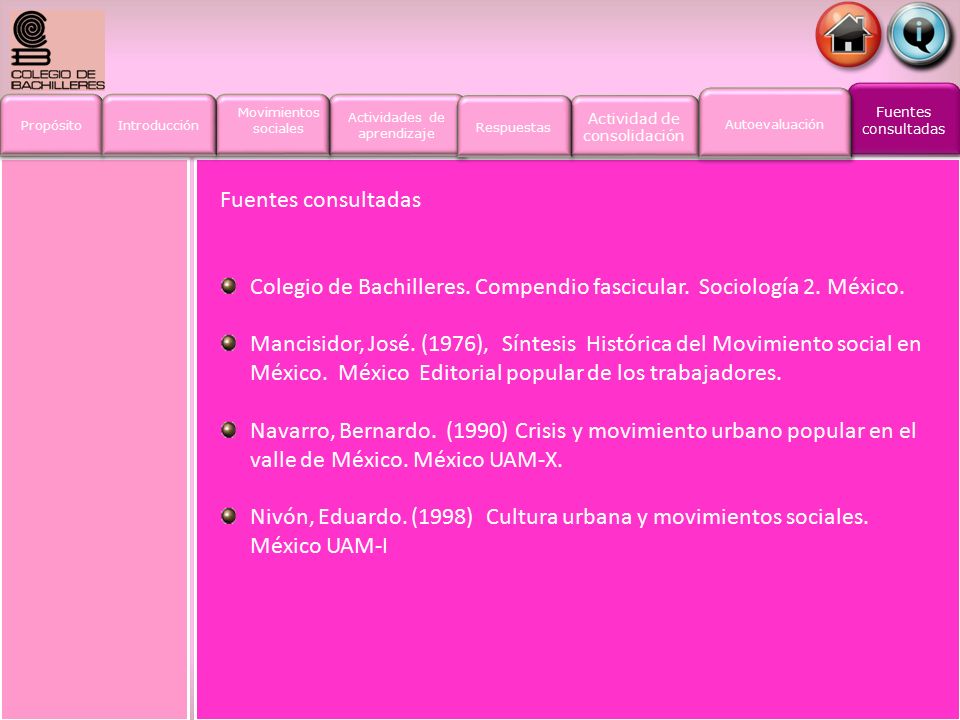Click the 'Fuentes consultadas' heading text

coord(320,200)
